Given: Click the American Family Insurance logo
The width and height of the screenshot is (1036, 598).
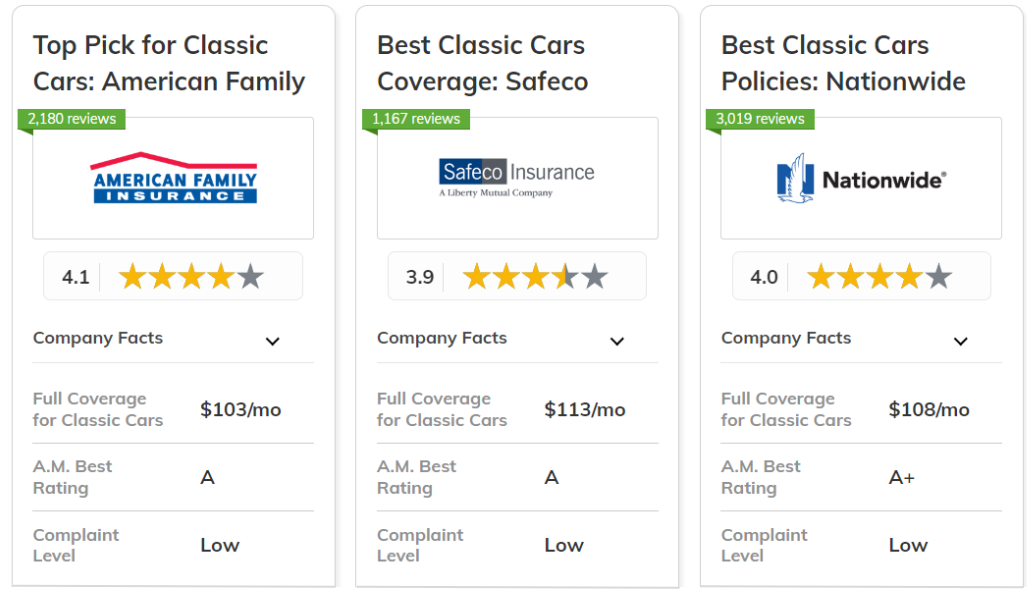Looking at the screenshot, I should (x=174, y=178).
